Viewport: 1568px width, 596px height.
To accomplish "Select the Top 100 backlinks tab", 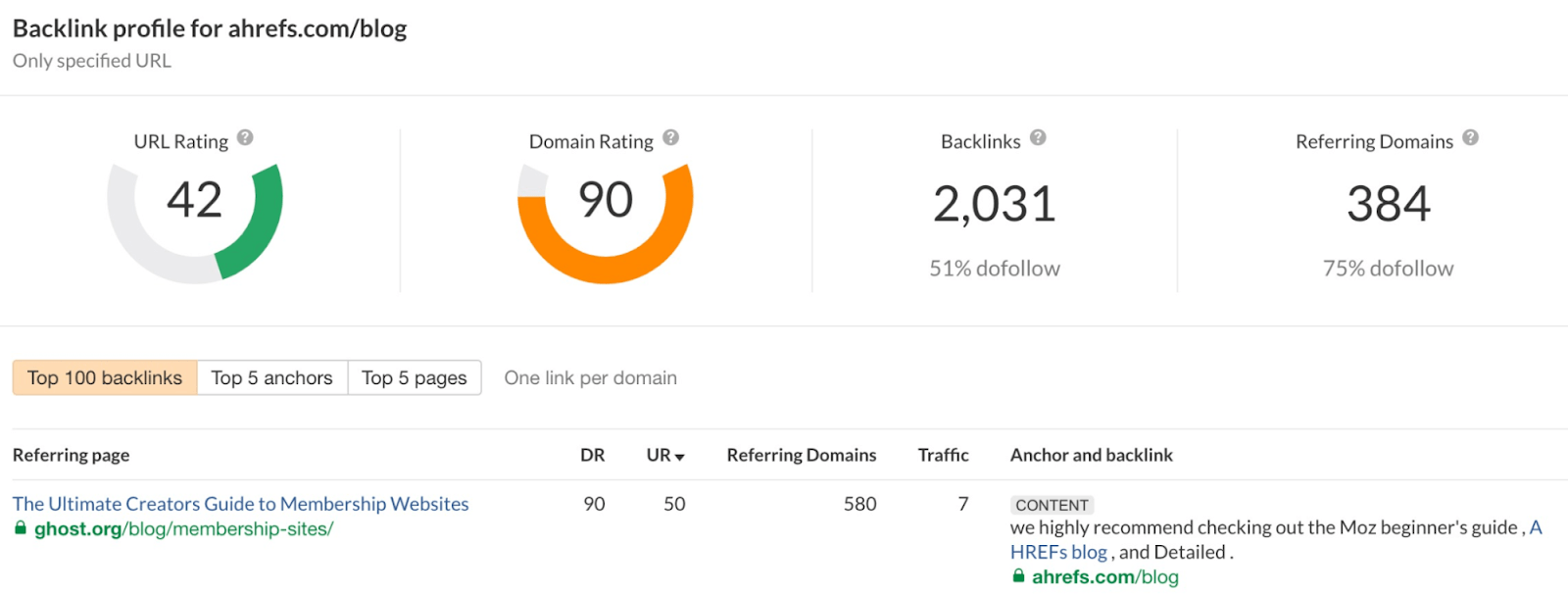I will [x=105, y=377].
